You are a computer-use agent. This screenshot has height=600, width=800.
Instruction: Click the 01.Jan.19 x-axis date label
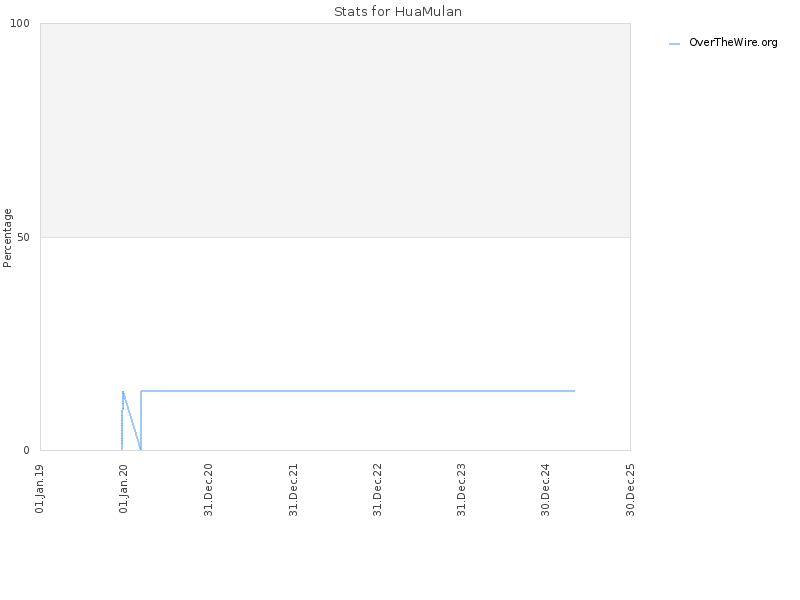coord(40,488)
